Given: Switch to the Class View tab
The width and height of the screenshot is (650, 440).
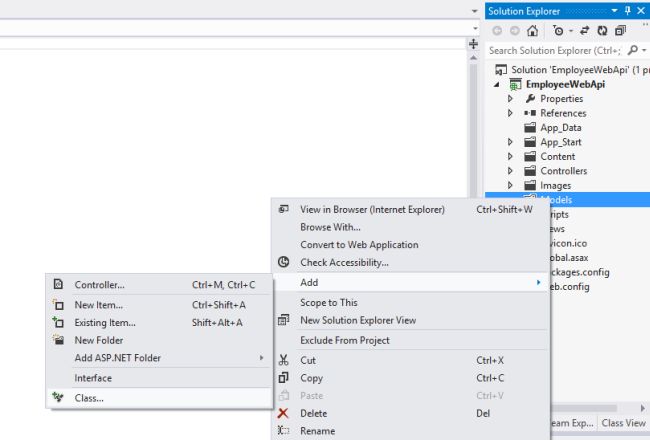Looking at the screenshot, I should [x=623, y=423].
